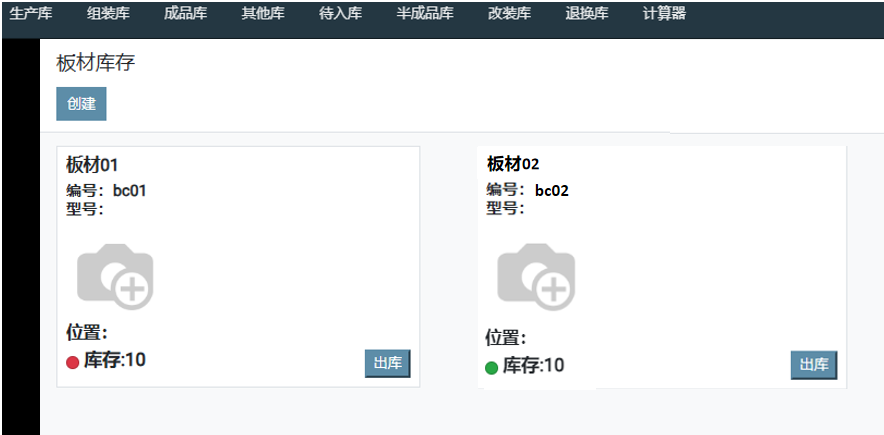The image size is (884, 435).
Task: Click the green stock status dot on 板材02
Action: click(491, 367)
